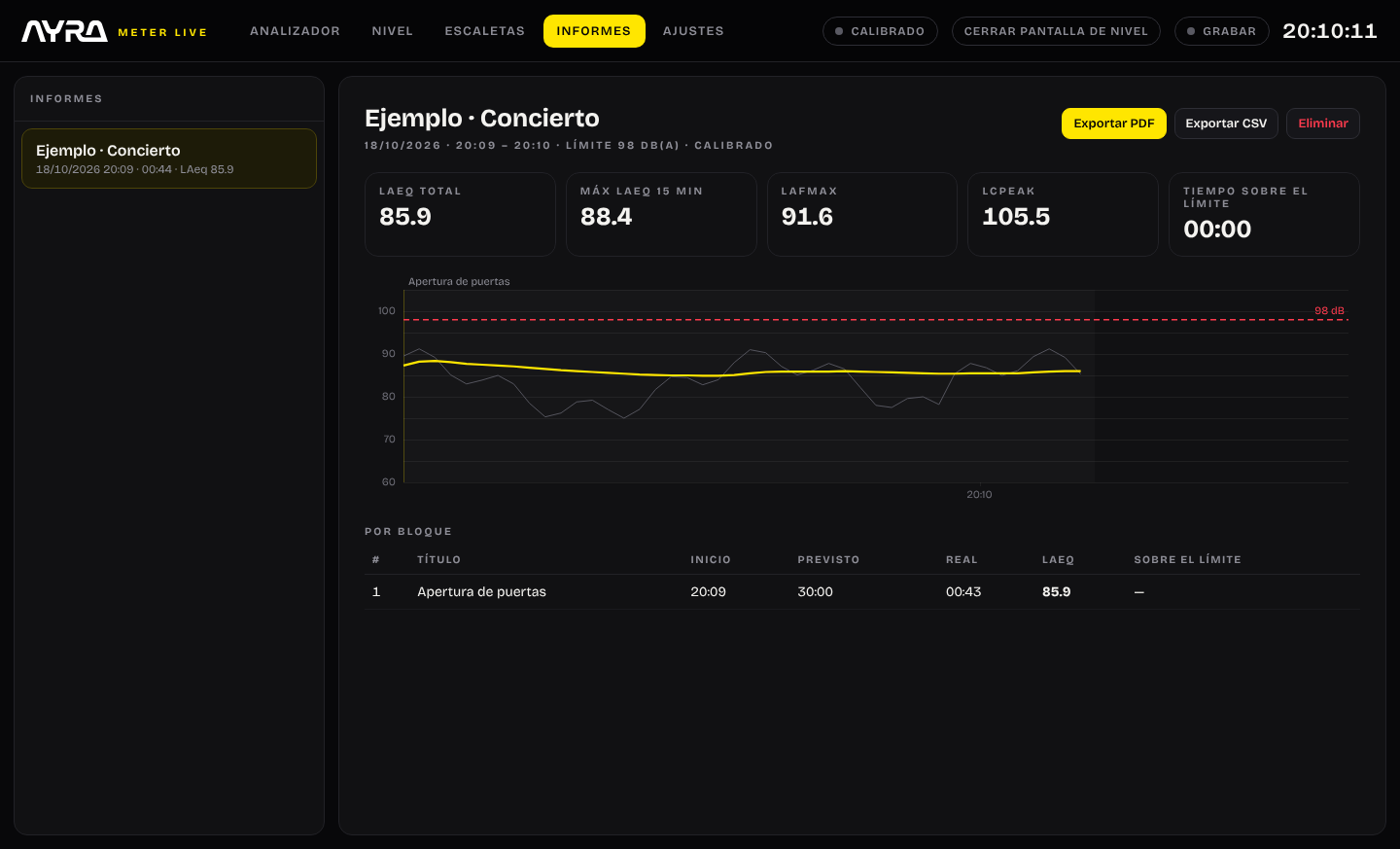Open the Escaletas tab
Image resolution: width=1400 pixels, height=849 pixels.
tap(484, 31)
